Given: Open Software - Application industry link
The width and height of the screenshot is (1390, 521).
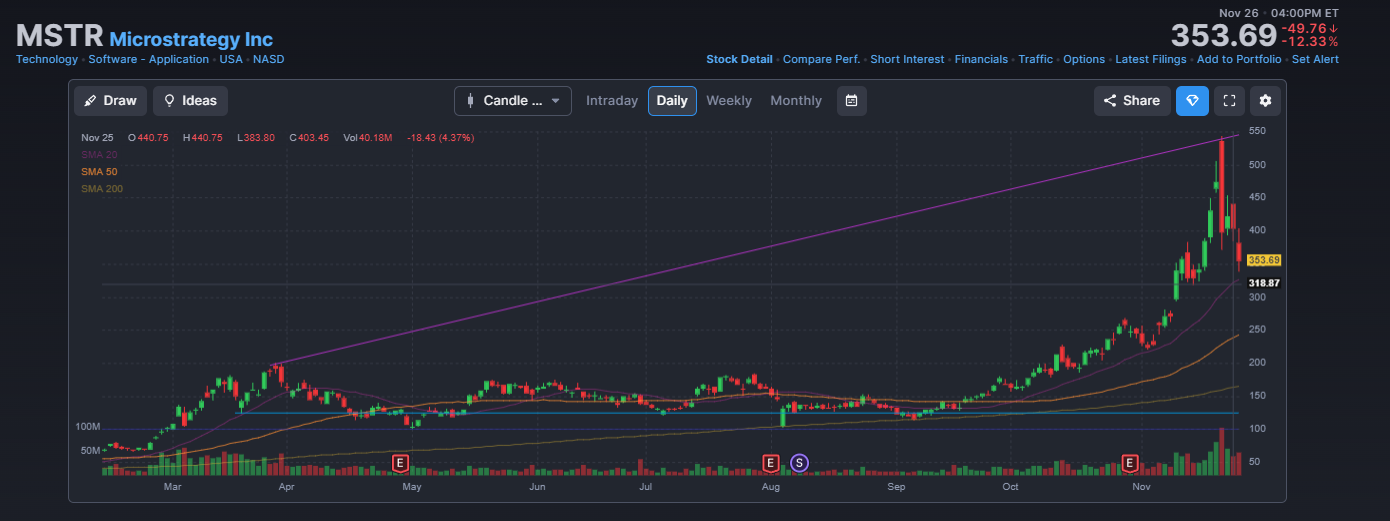Looking at the screenshot, I should click(149, 59).
